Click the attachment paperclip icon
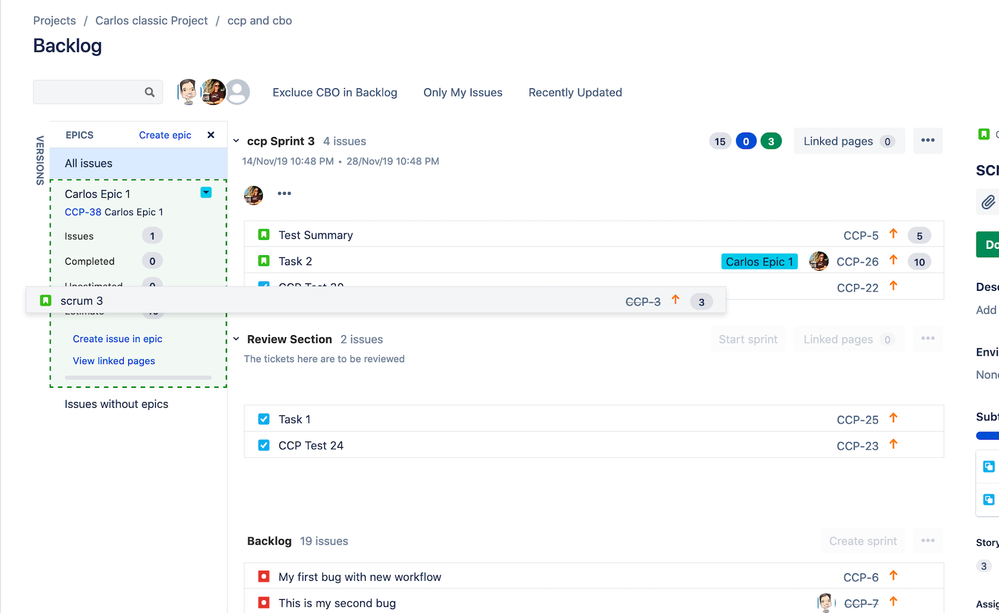The height and width of the screenshot is (613, 999). coord(988,202)
